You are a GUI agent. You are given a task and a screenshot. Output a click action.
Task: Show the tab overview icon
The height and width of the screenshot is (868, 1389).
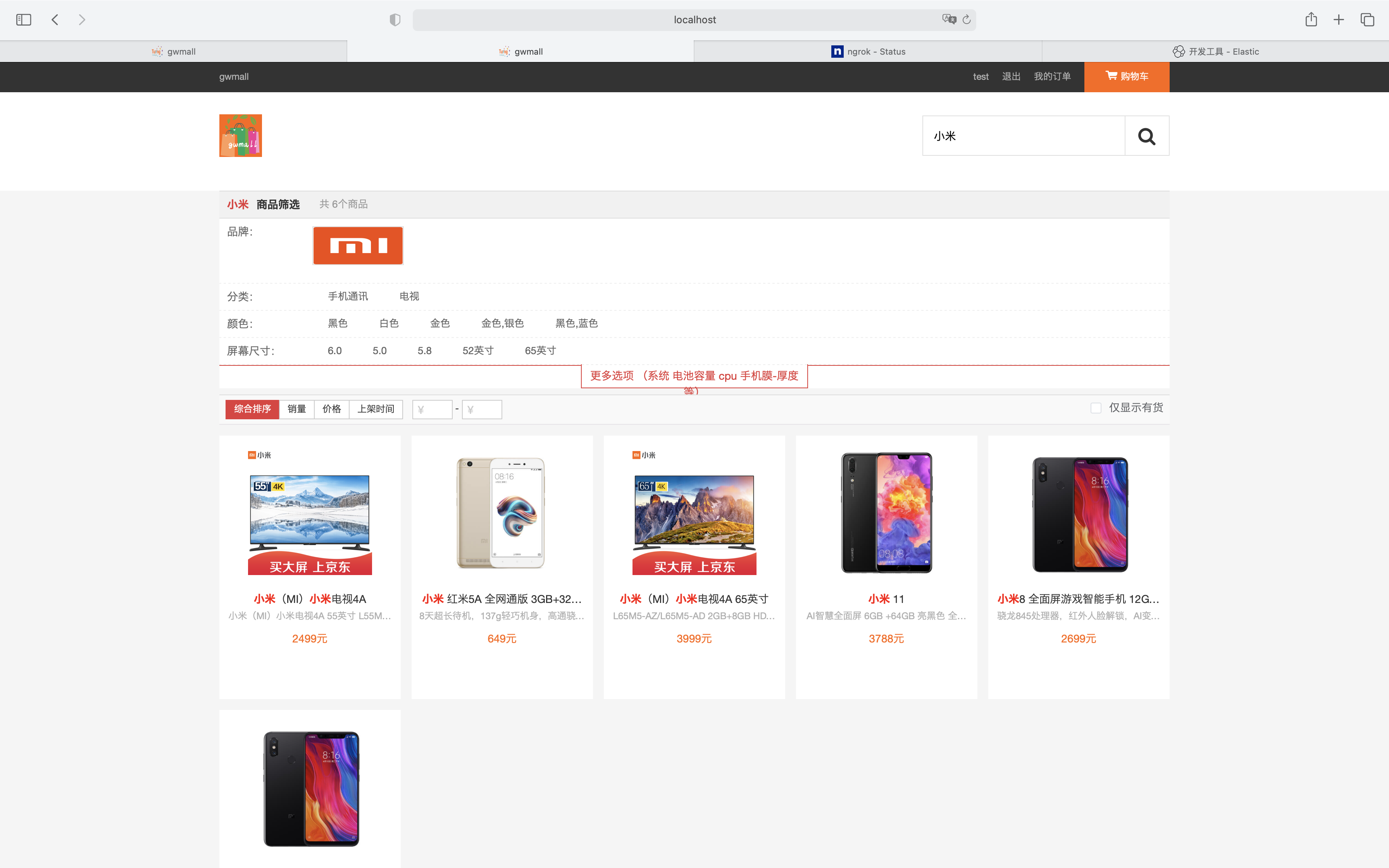point(1367,19)
